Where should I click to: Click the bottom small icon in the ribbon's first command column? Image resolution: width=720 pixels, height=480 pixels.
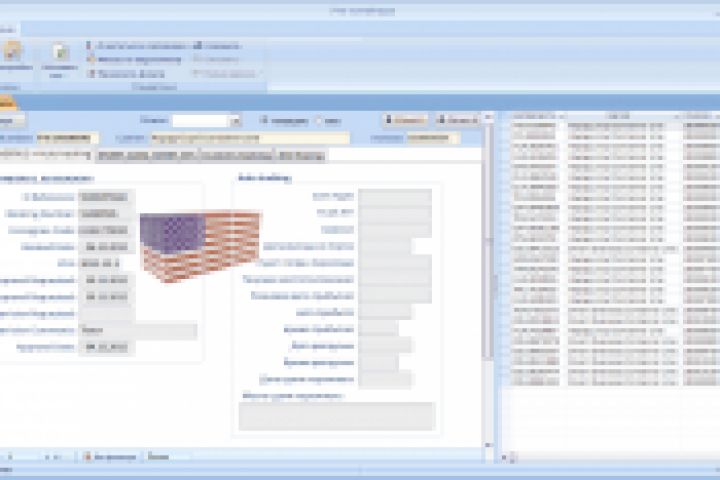click(91, 73)
